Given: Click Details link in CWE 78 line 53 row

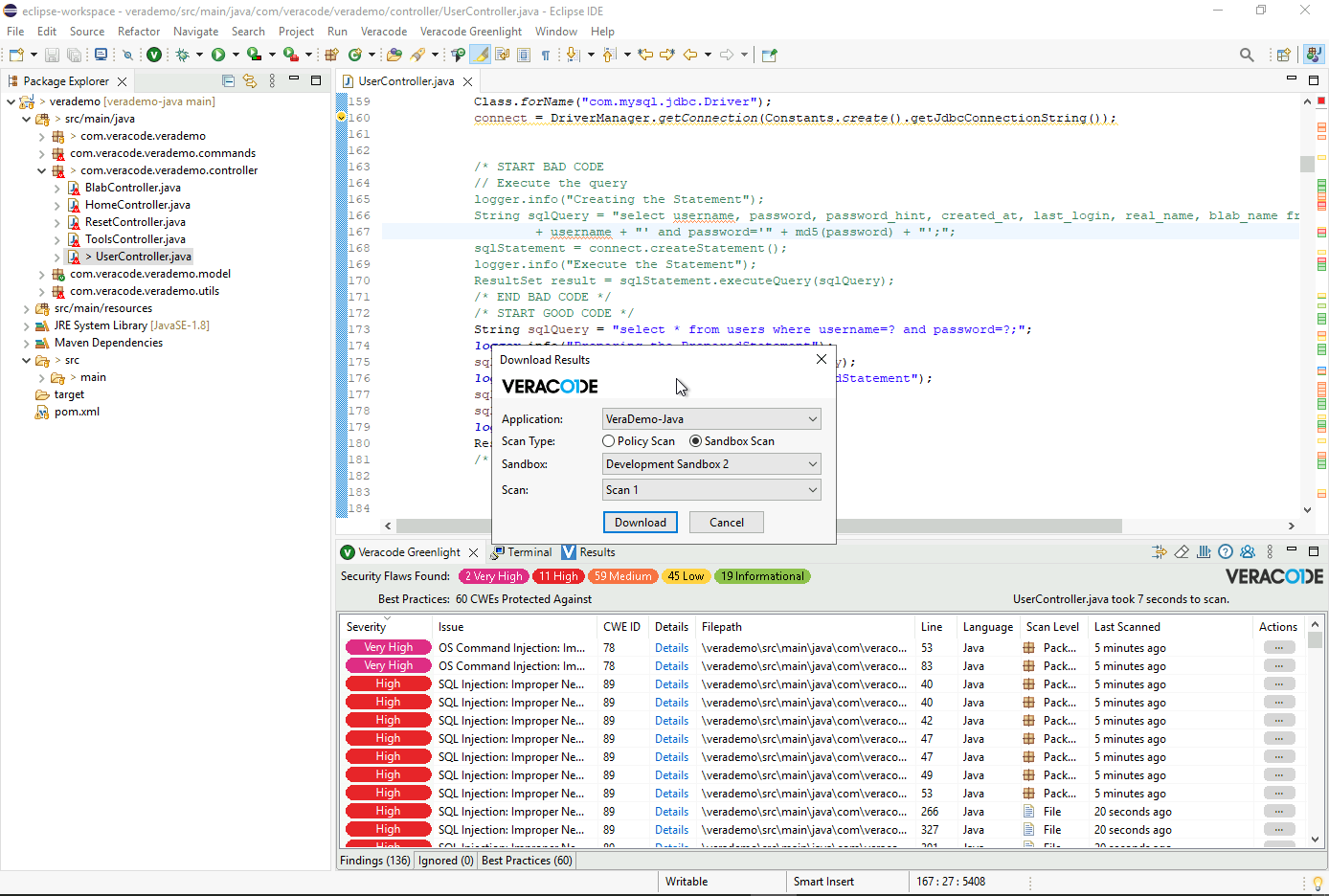Looking at the screenshot, I should coord(671,648).
